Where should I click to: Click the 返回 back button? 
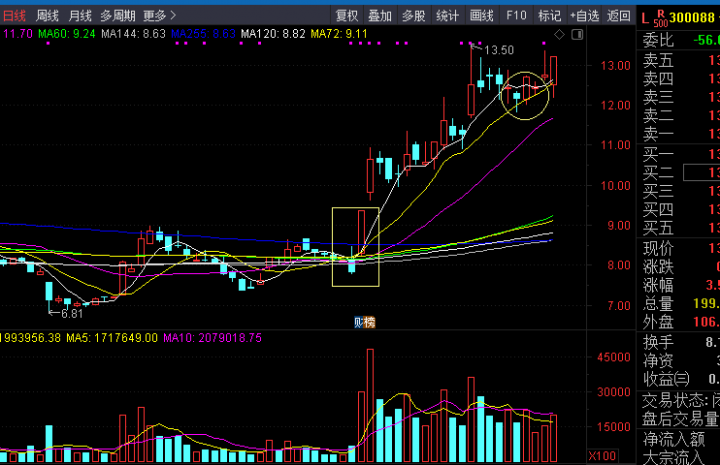(618, 16)
